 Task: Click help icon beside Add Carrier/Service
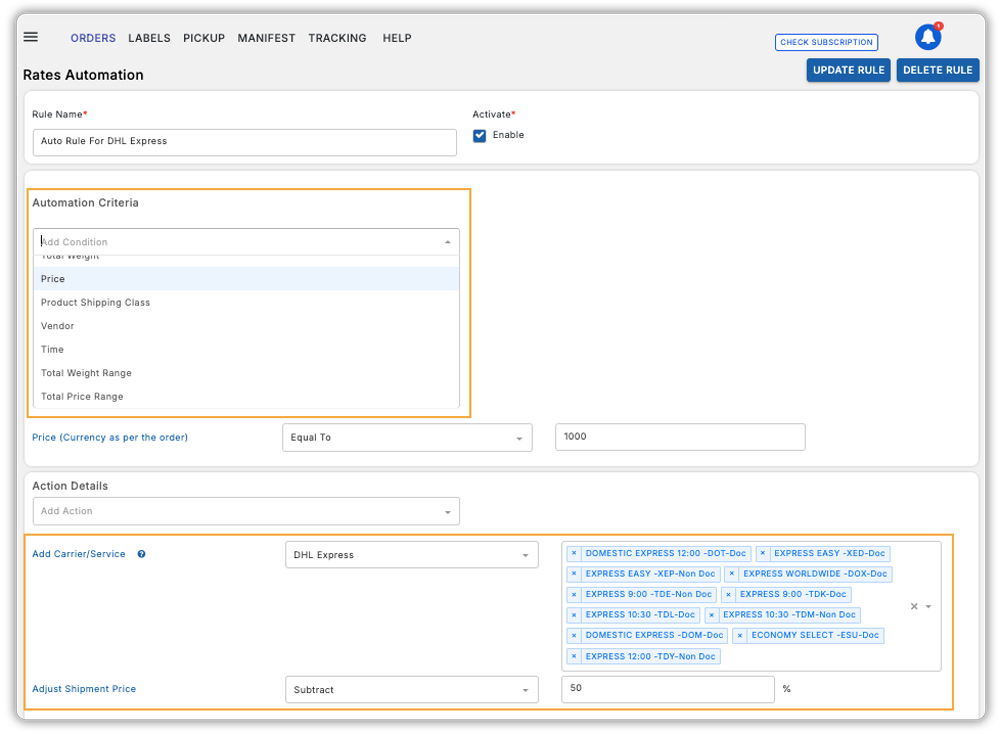(141, 554)
